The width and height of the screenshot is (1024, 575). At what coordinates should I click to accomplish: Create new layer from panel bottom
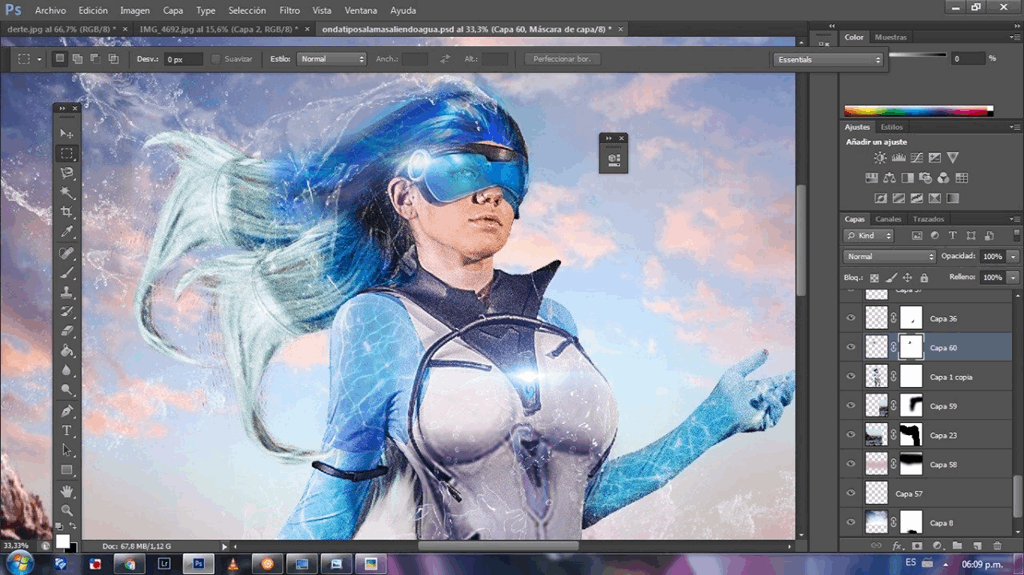(x=977, y=546)
